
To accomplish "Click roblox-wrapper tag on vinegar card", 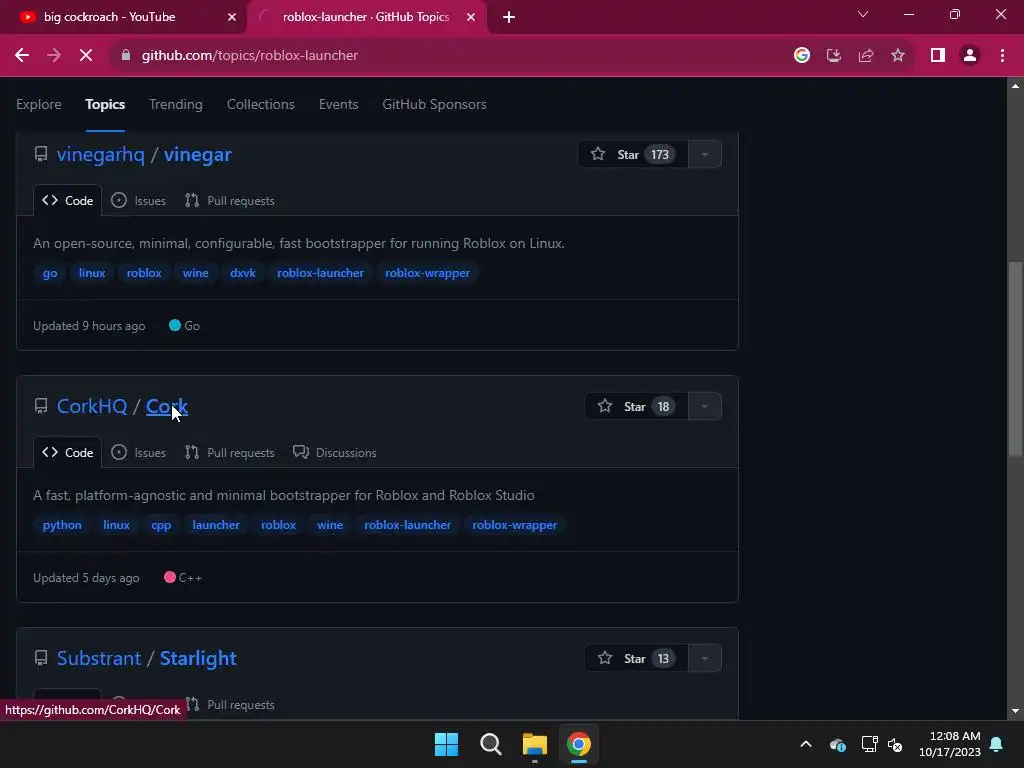I will (427, 273).
